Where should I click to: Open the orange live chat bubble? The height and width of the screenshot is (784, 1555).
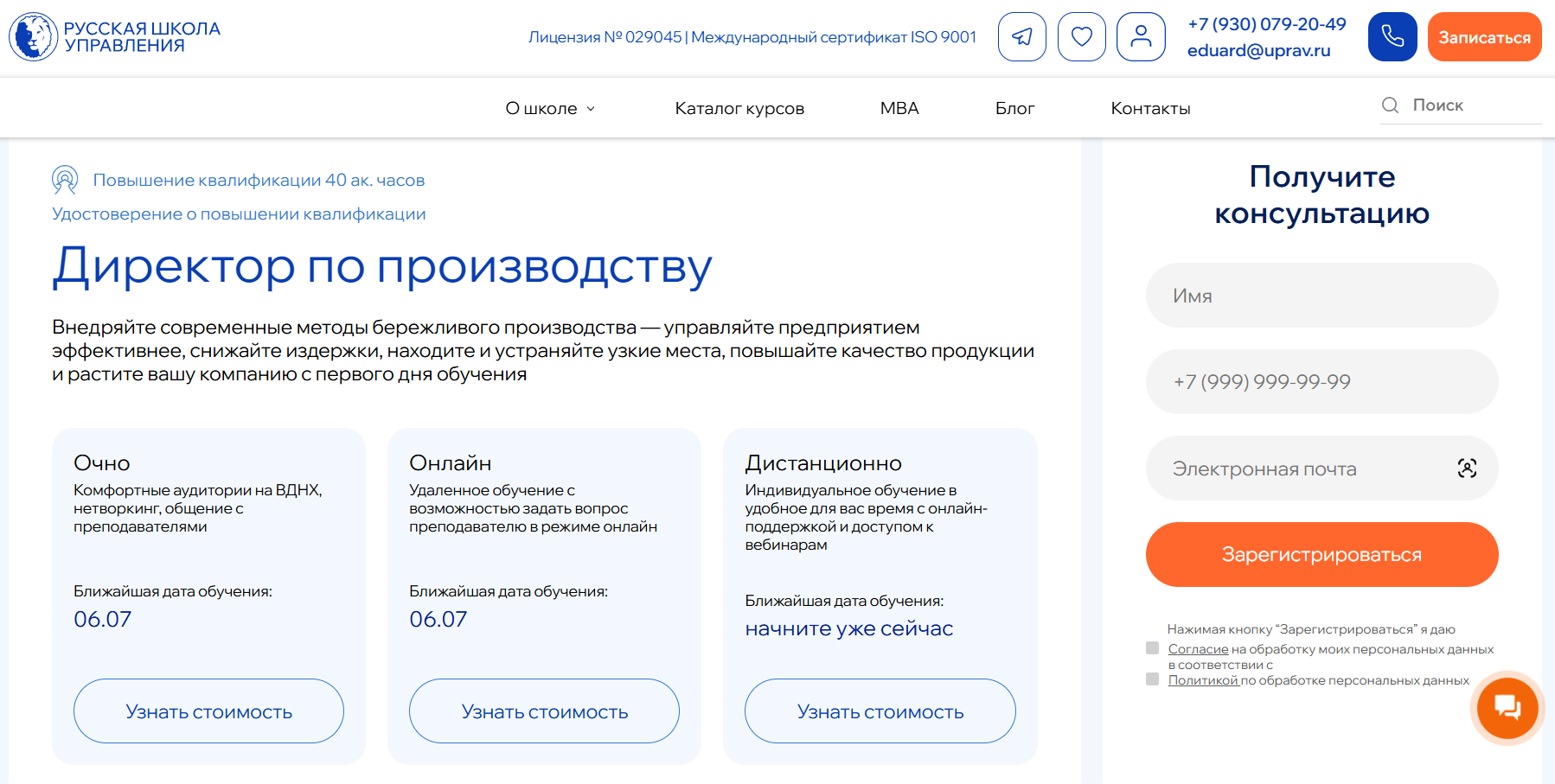(1507, 708)
